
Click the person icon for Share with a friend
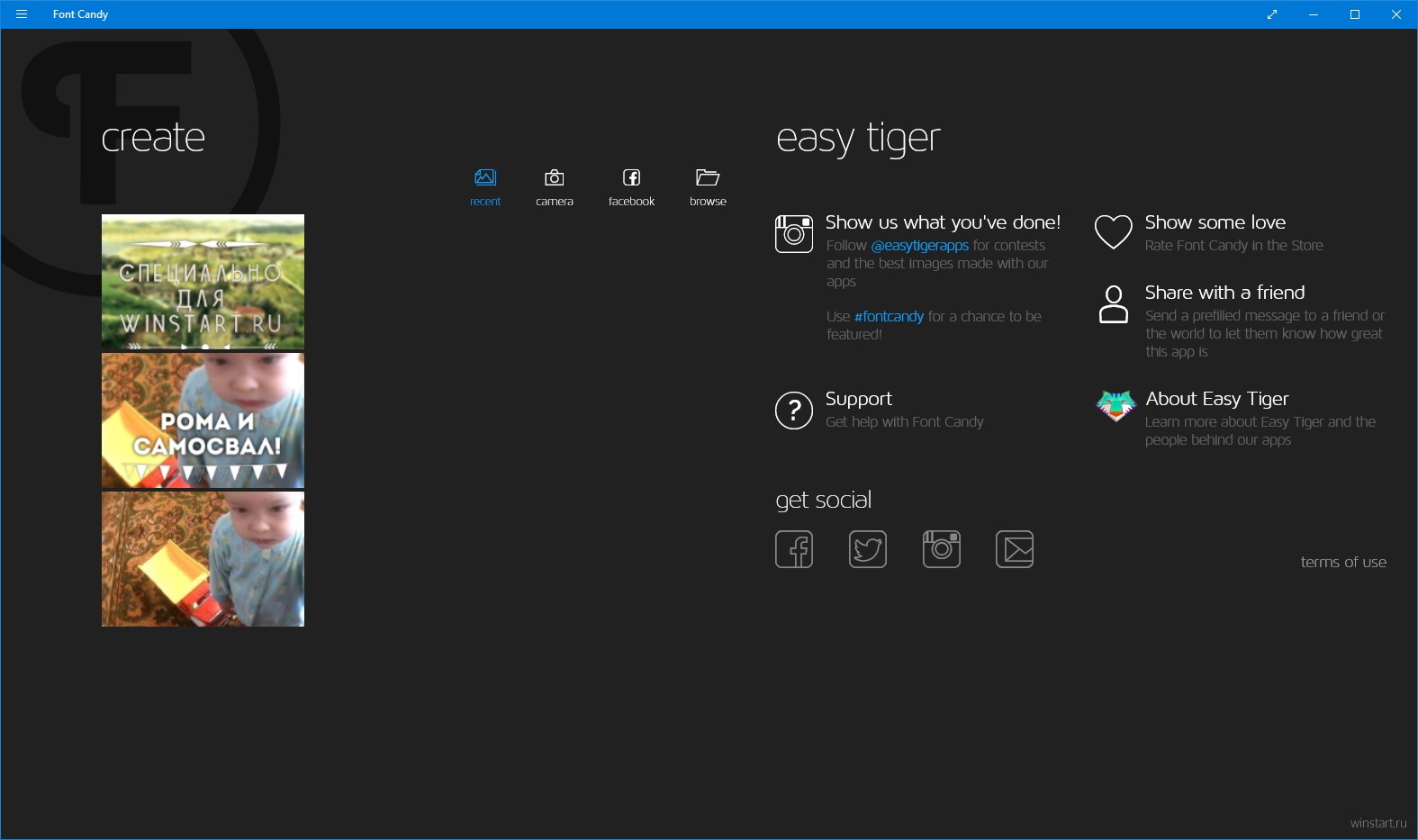pyautogui.click(x=1114, y=304)
